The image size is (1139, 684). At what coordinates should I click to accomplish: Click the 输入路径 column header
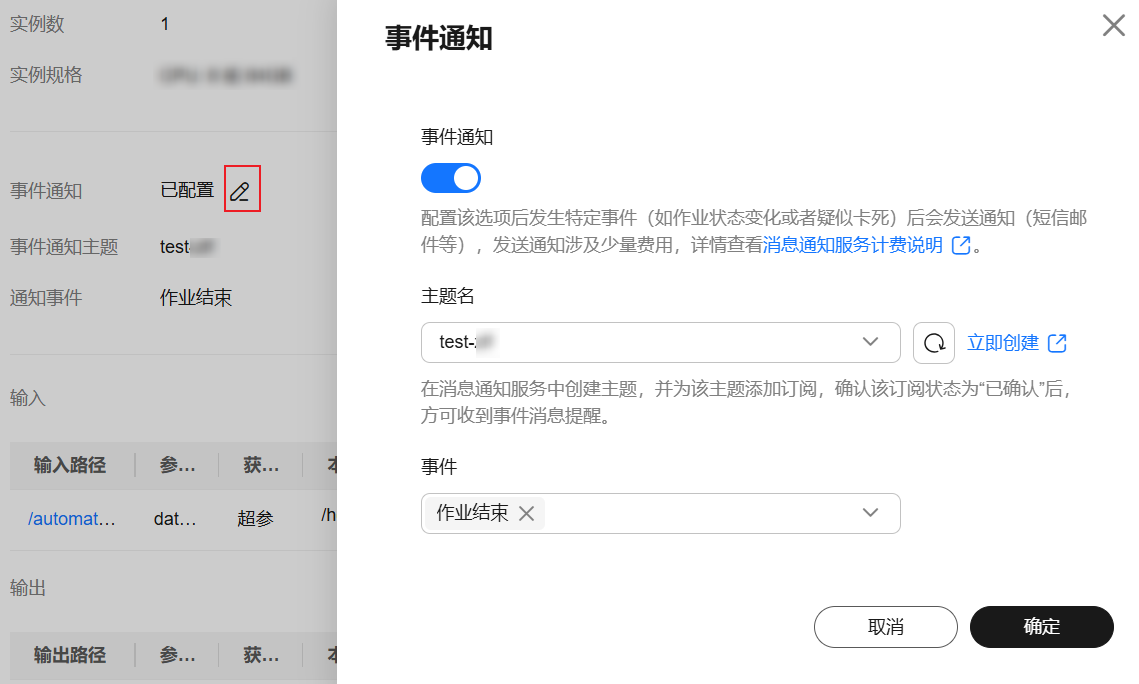(x=70, y=465)
